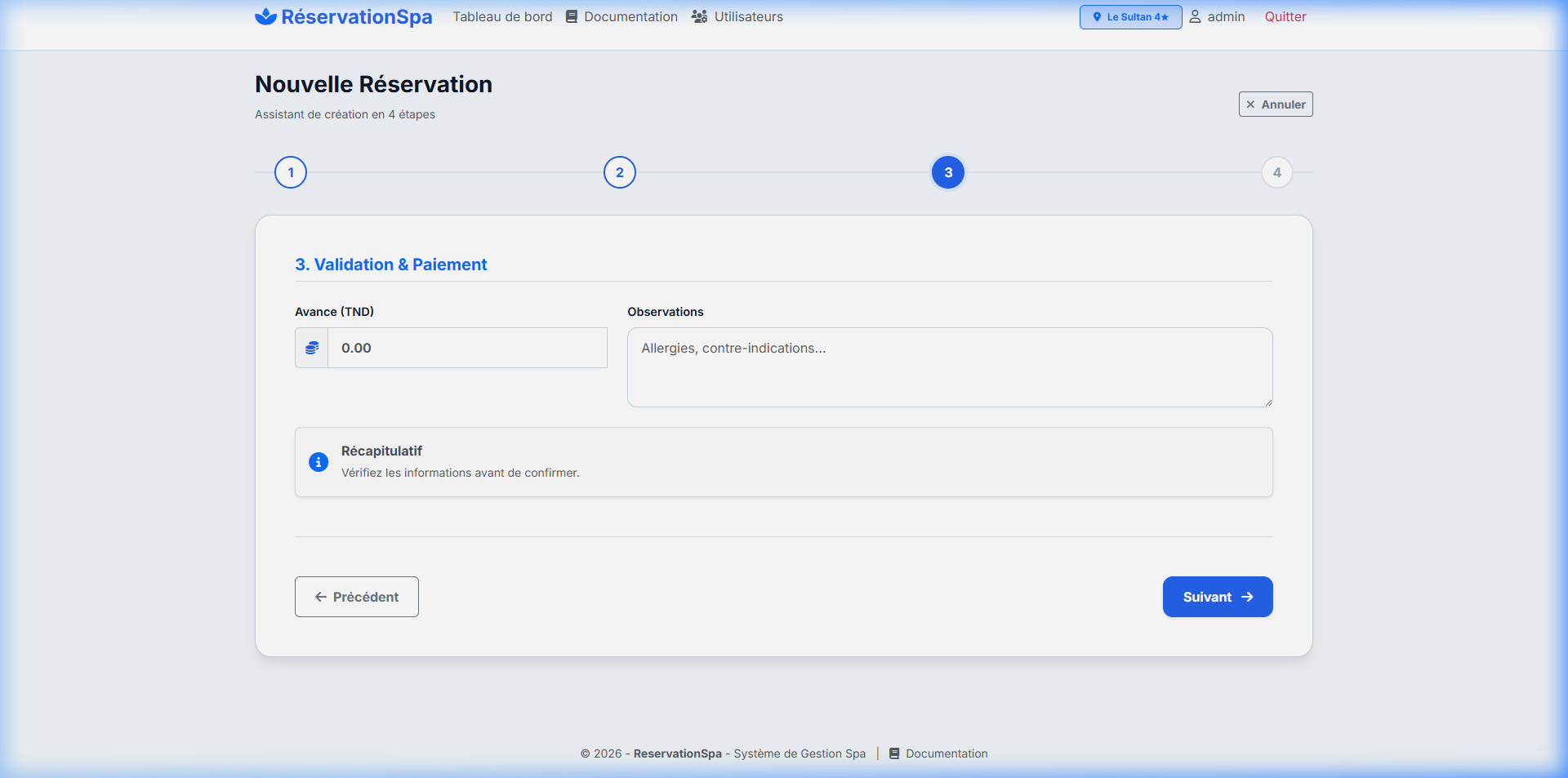Open the footer Documentation link

(938, 754)
